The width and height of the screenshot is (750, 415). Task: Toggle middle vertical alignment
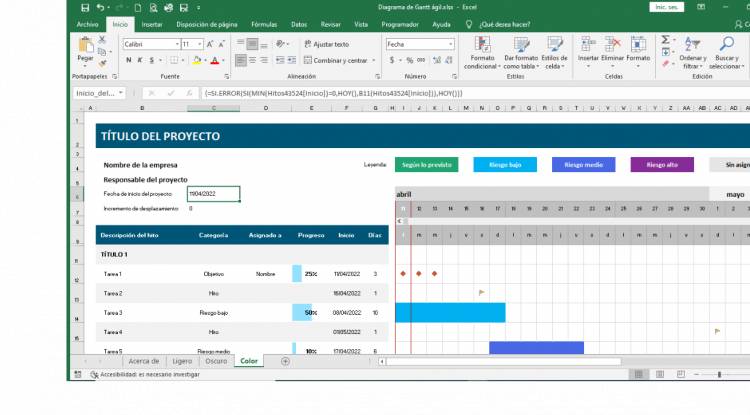point(252,44)
